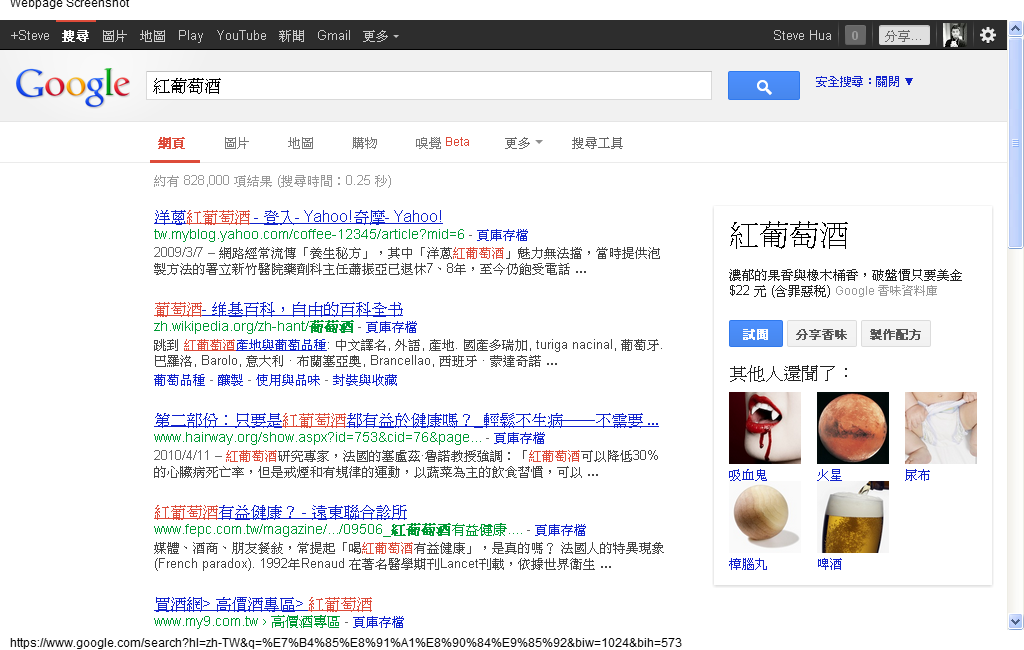The height and width of the screenshot is (650, 1024).
Task: Click the 葡萄品種 sitelink
Action: tap(180, 380)
